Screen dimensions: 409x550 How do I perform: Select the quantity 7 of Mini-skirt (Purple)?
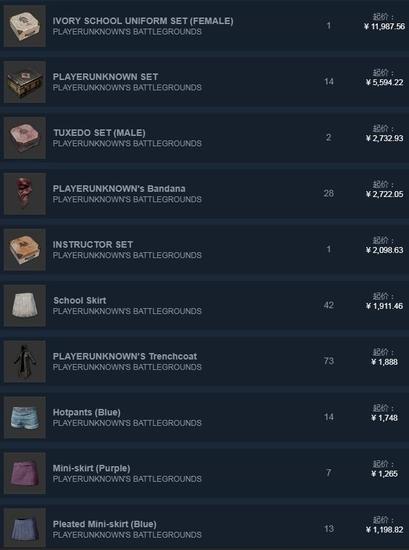click(x=329, y=473)
